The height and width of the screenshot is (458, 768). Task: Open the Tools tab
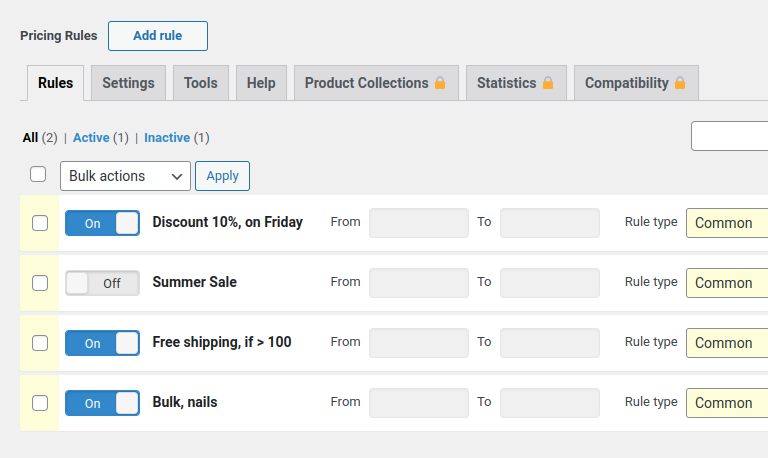point(201,83)
